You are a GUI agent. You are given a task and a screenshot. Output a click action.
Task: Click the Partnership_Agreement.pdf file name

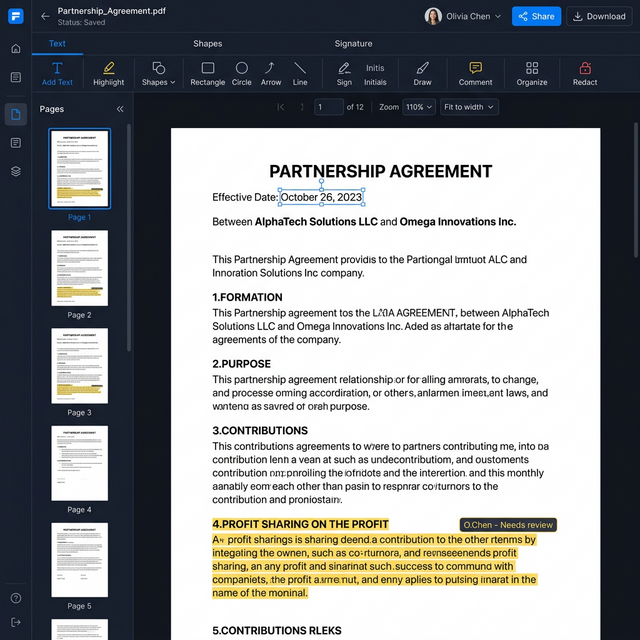click(x=111, y=11)
